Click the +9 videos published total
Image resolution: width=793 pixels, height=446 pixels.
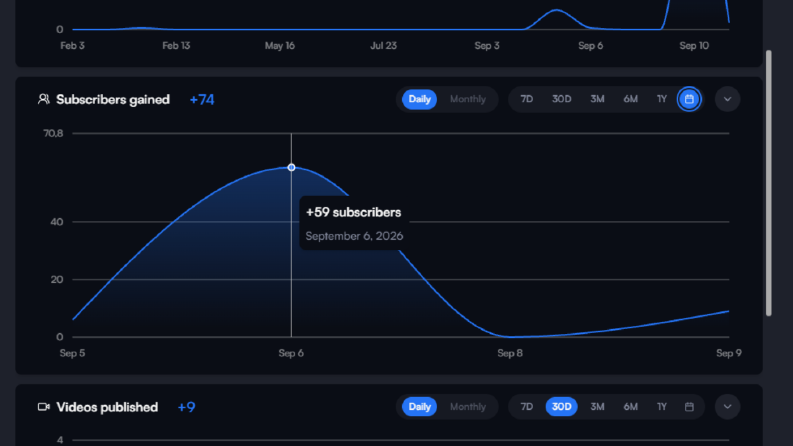(186, 407)
